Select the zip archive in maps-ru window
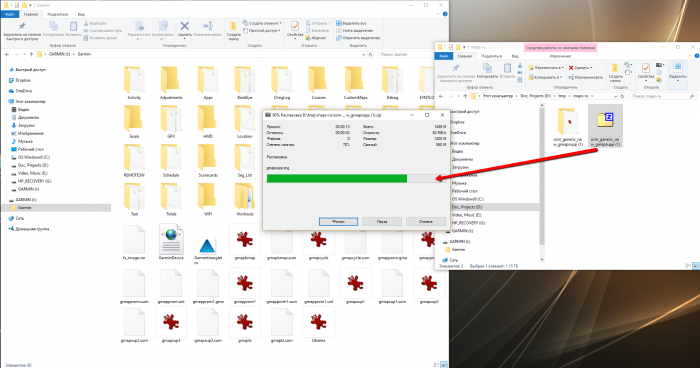This screenshot has width=700, height=368. 605,126
